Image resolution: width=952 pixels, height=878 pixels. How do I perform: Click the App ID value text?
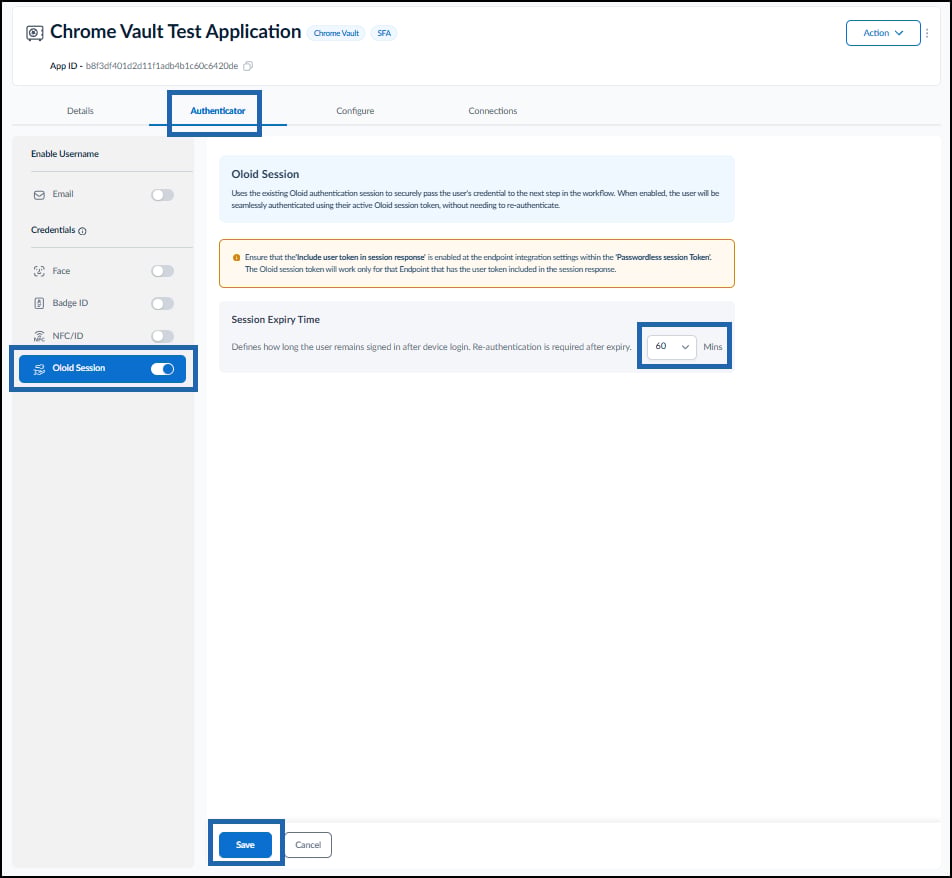162,66
